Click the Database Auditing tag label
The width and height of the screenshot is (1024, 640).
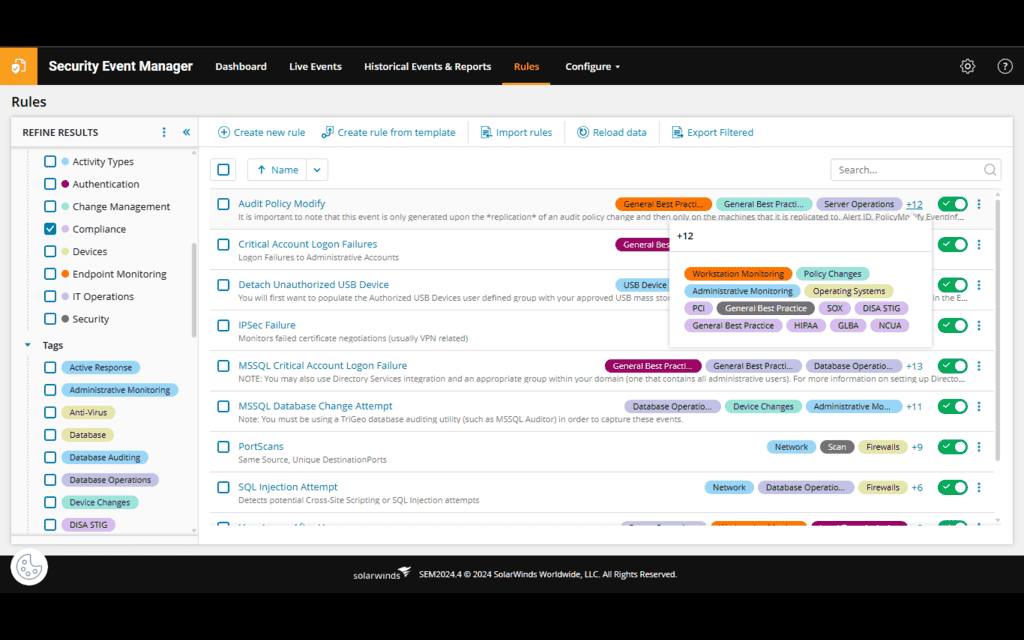tap(105, 458)
